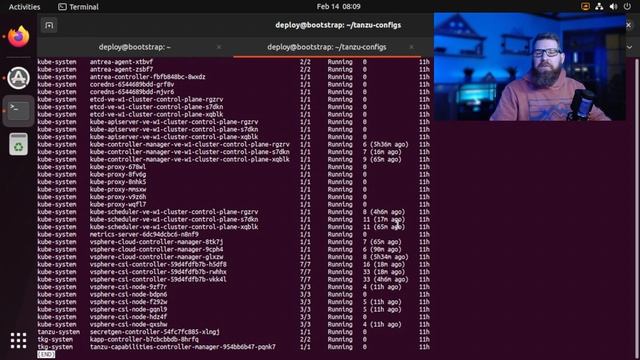
Task: Click tanzu-system namespace text
Action: coord(58,332)
